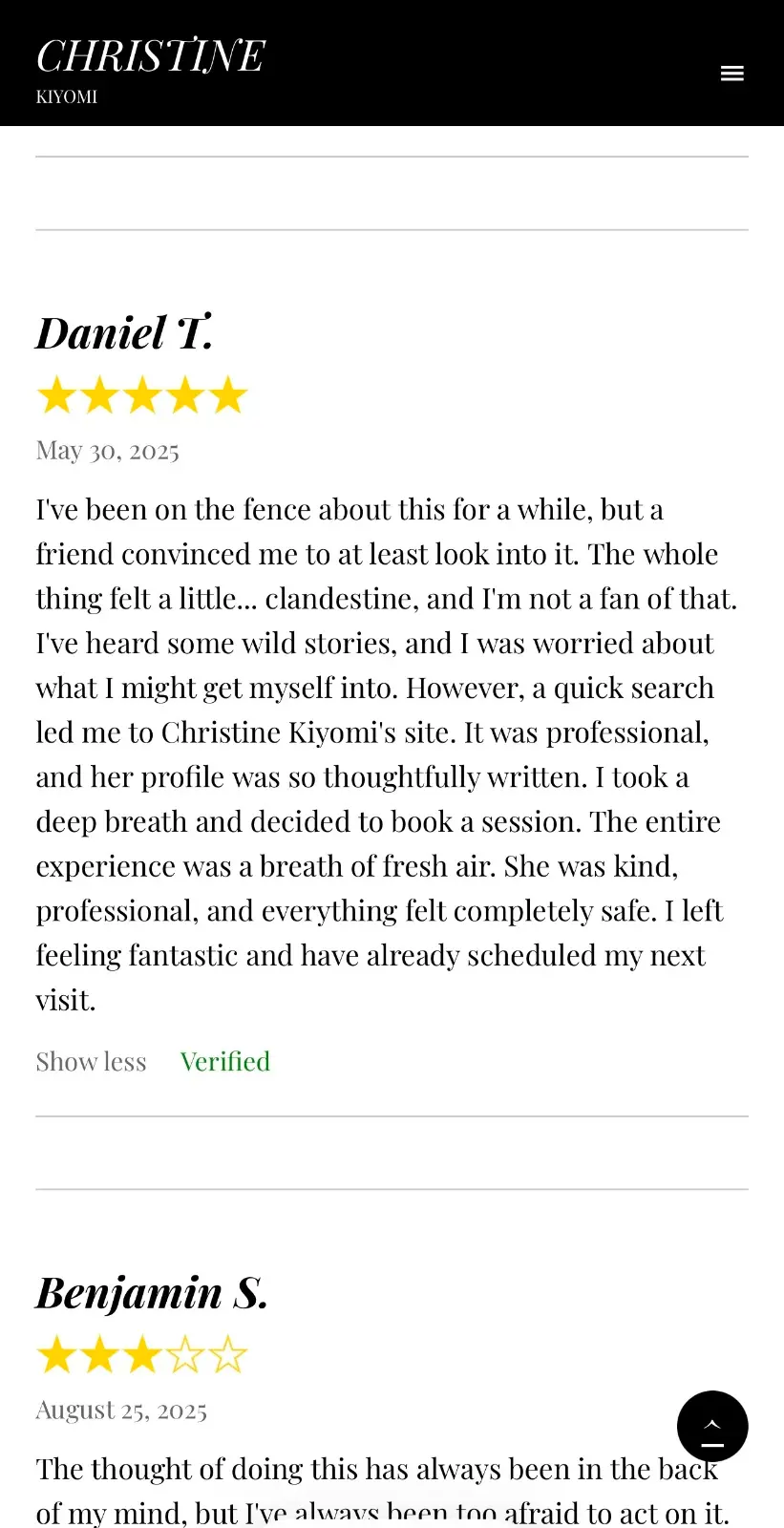Click the KIYOMI subtitle in header
Screen dimensions: 784x1528
click(x=67, y=96)
